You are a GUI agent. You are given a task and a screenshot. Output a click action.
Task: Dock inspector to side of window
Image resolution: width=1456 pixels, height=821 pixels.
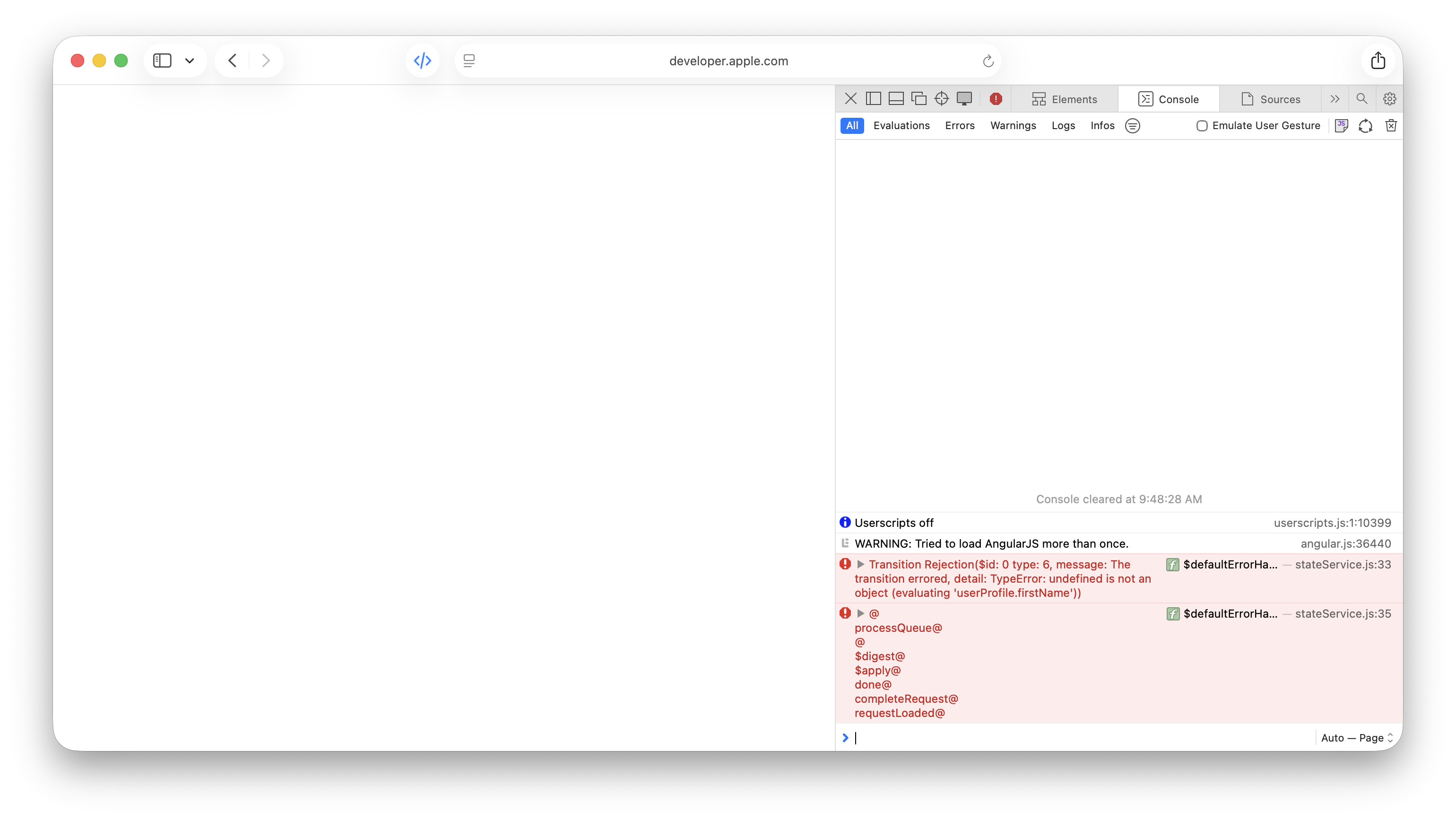click(x=873, y=99)
